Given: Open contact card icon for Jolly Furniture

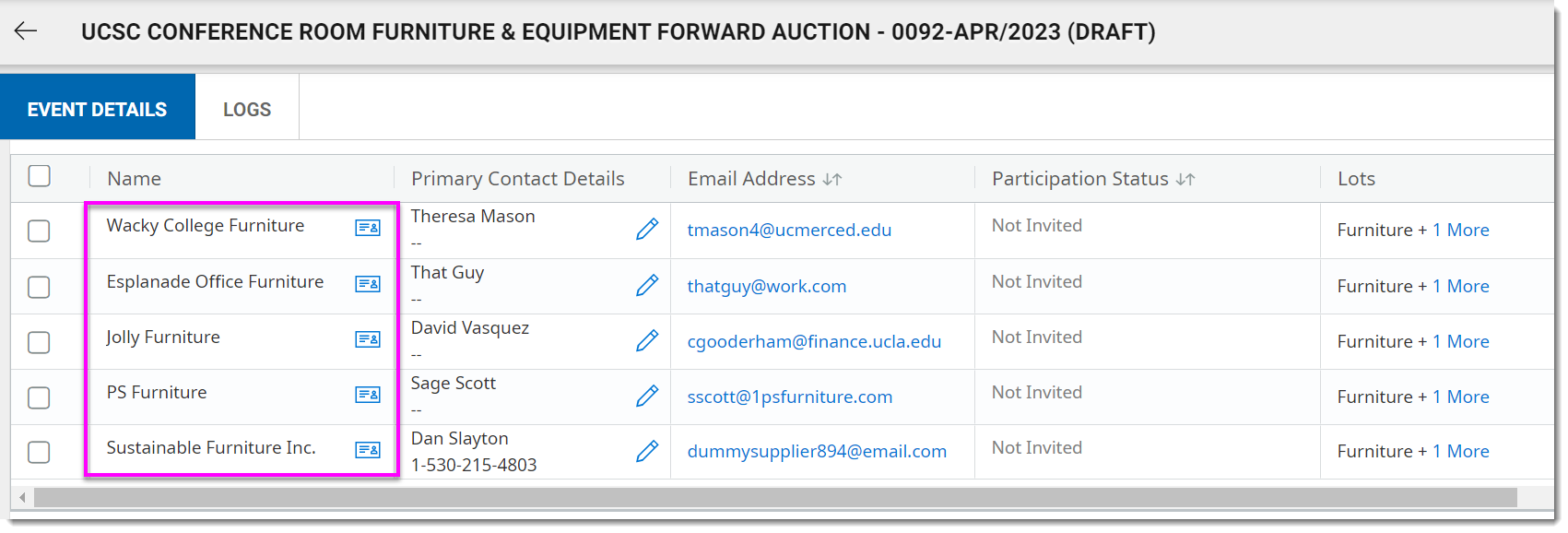Looking at the screenshot, I should pyautogui.click(x=368, y=339).
